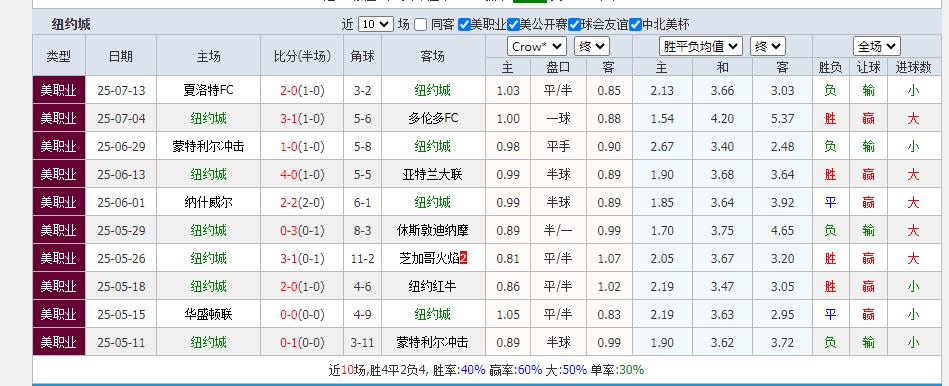Toggle the 同客 checkbox
949x386 pixels.
pyautogui.click(x=421, y=25)
